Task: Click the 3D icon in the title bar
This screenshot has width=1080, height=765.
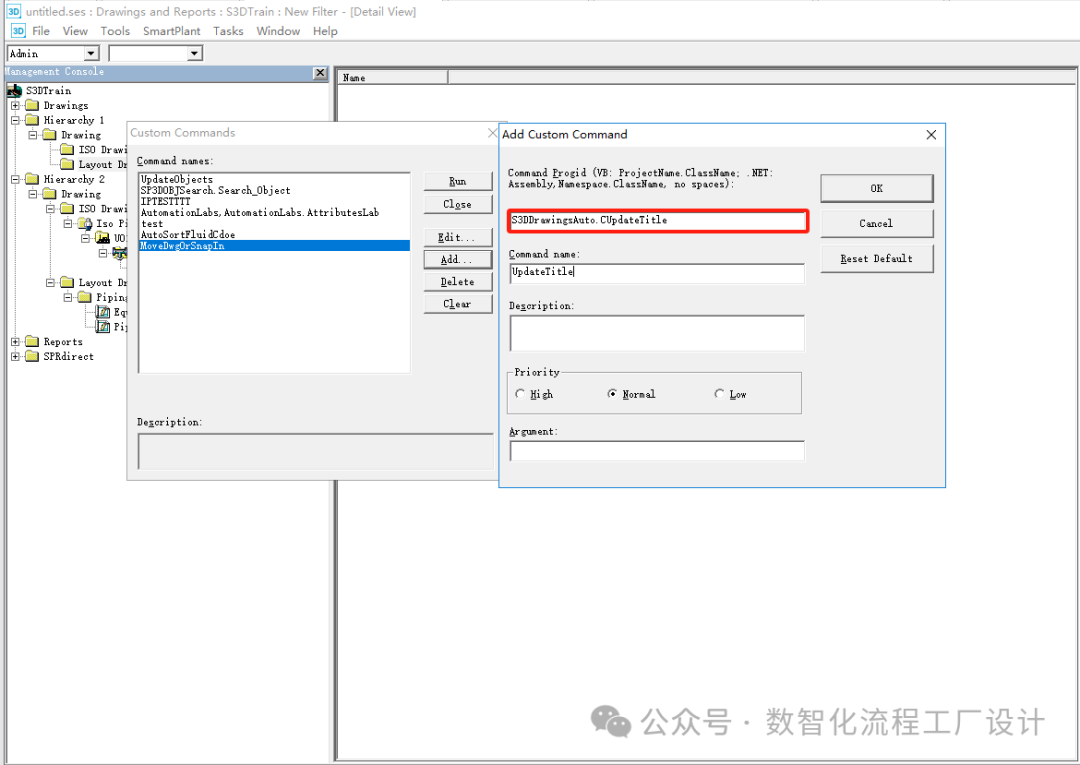Action: pyautogui.click(x=14, y=11)
